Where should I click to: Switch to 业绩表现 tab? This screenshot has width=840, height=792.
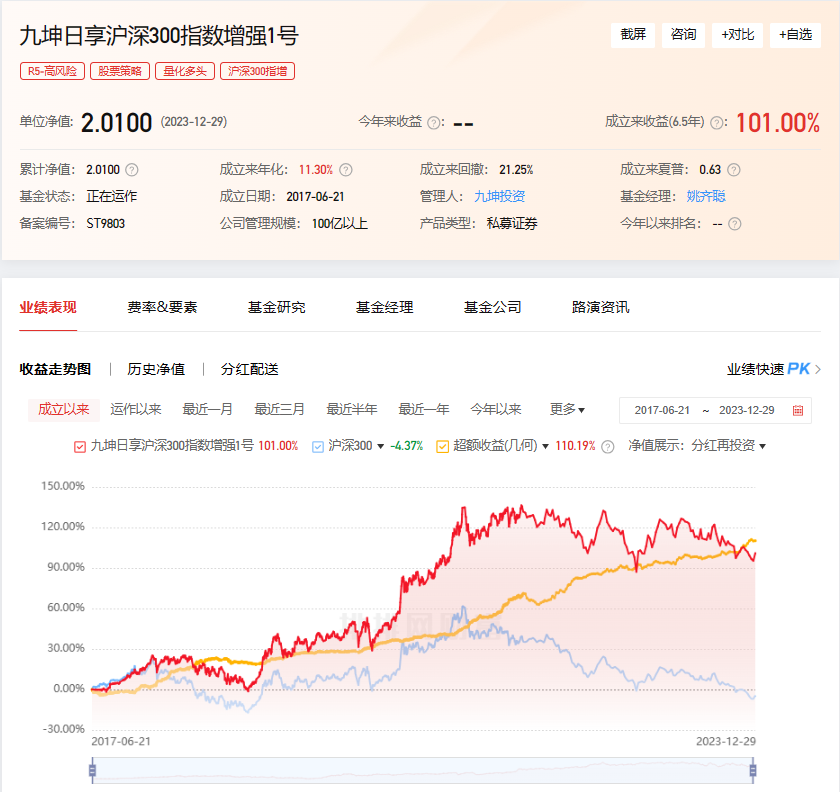tap(48, 308)
